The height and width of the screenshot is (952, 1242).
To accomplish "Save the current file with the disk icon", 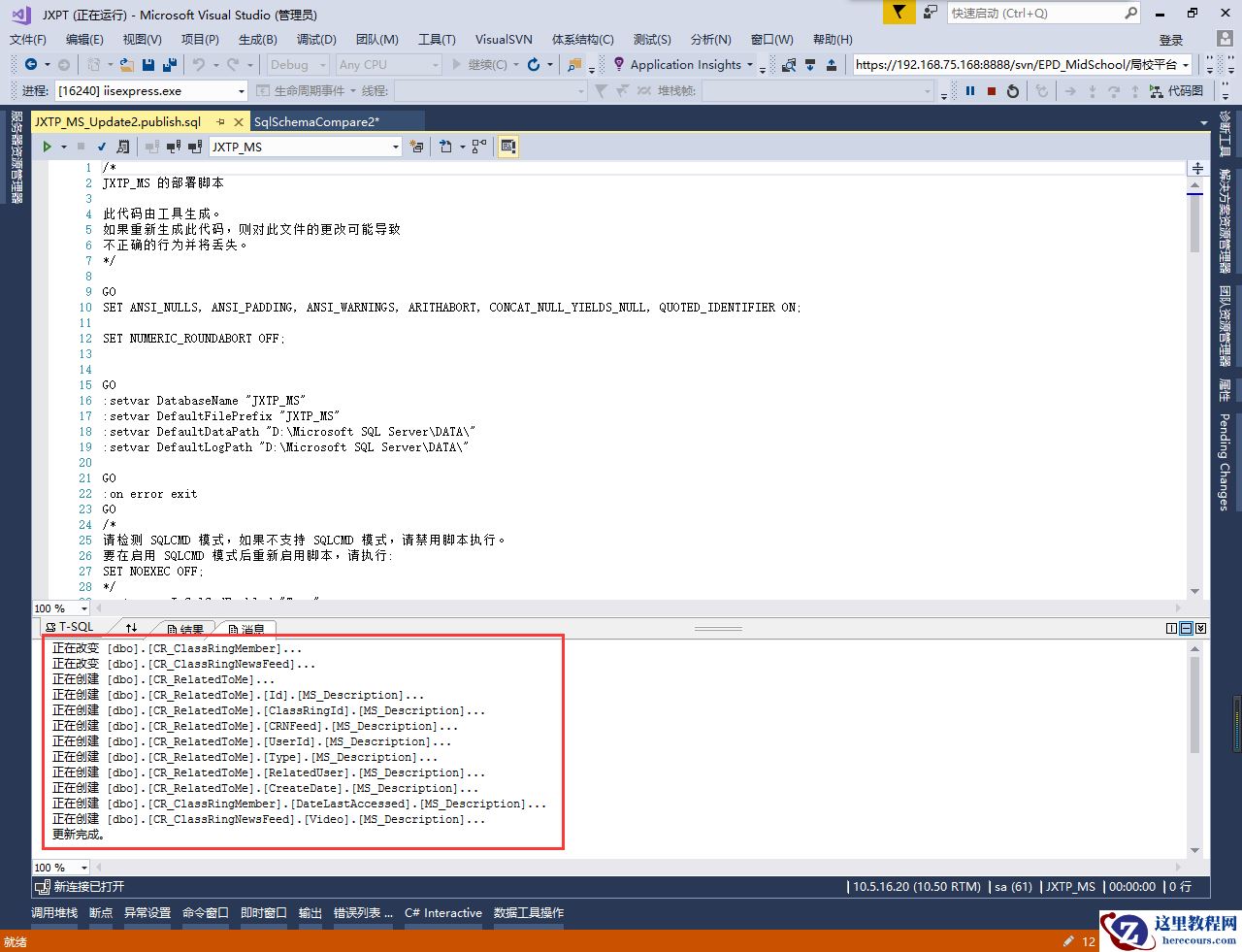I will tap(148, 65).
